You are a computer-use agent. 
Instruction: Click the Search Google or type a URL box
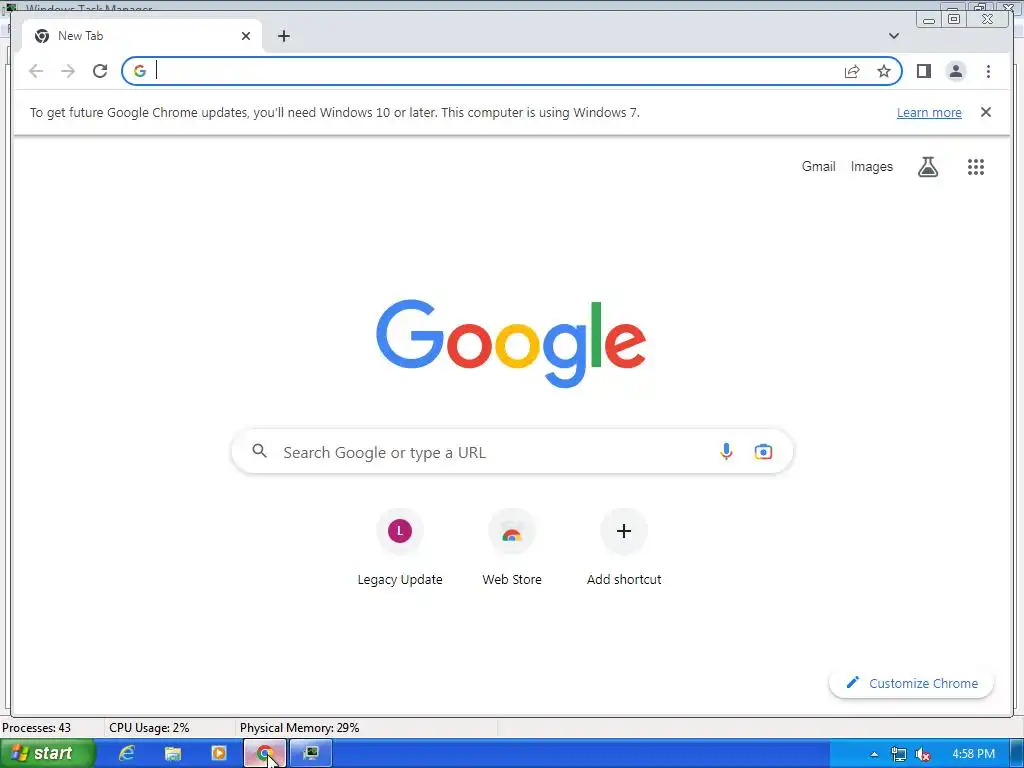click(x=512, y=451)
